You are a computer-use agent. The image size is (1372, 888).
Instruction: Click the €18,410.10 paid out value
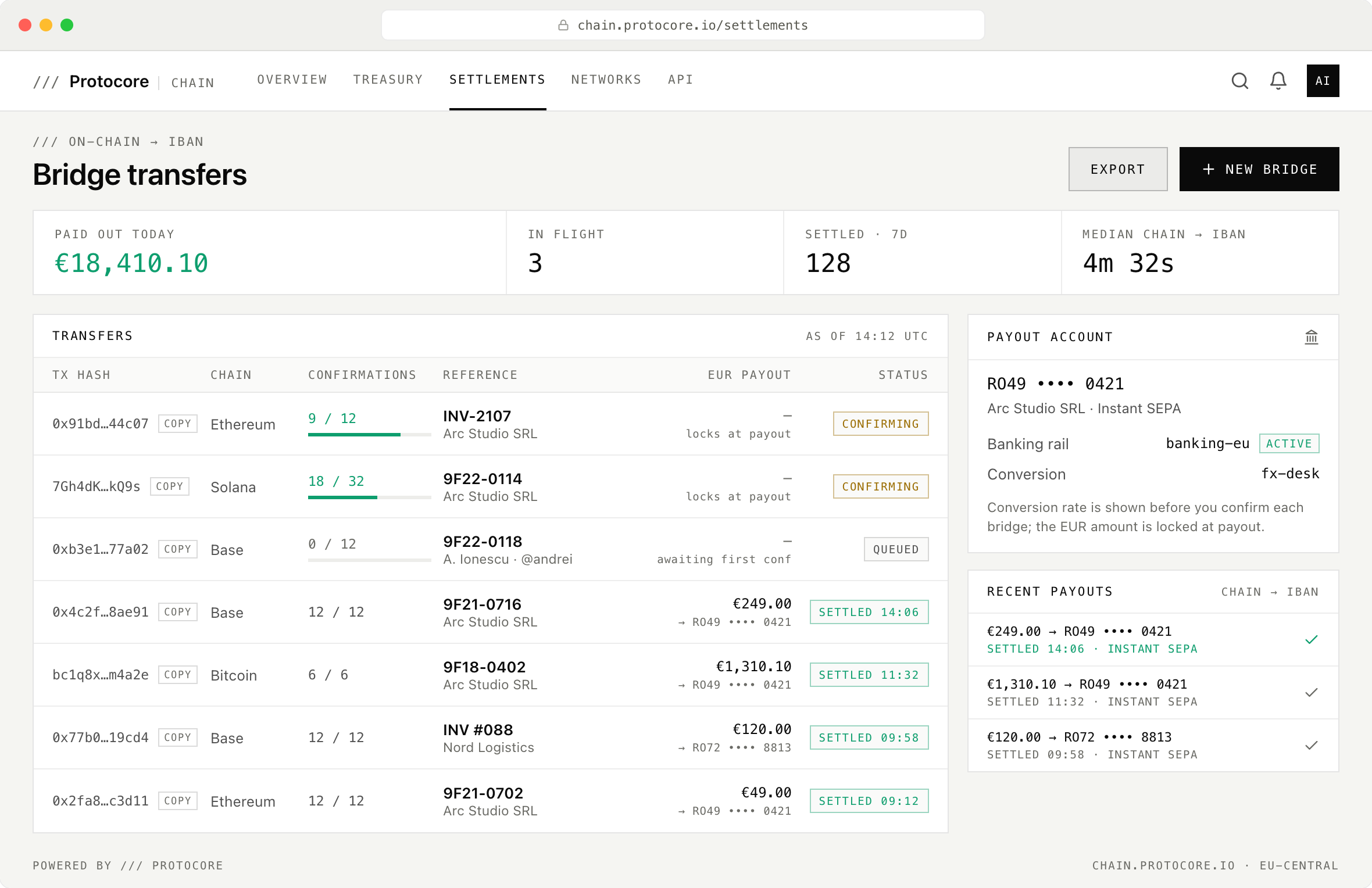pos(131,263)
